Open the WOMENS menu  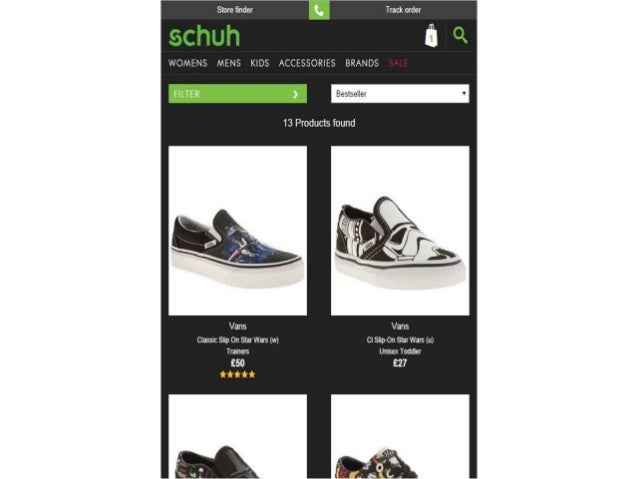[x=188, y=63]
